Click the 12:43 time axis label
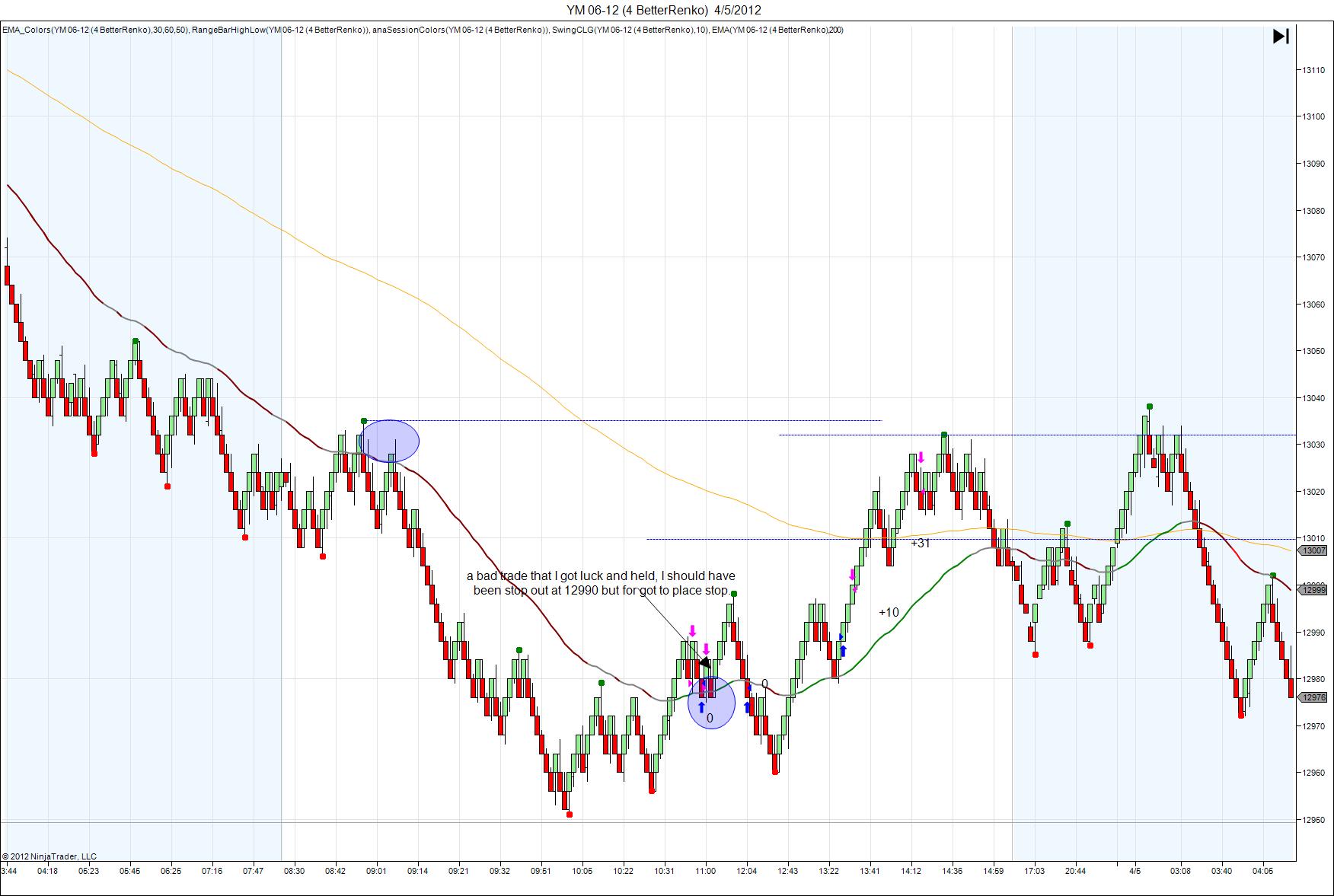This screenshot has width=1334, height=896. 788,871
